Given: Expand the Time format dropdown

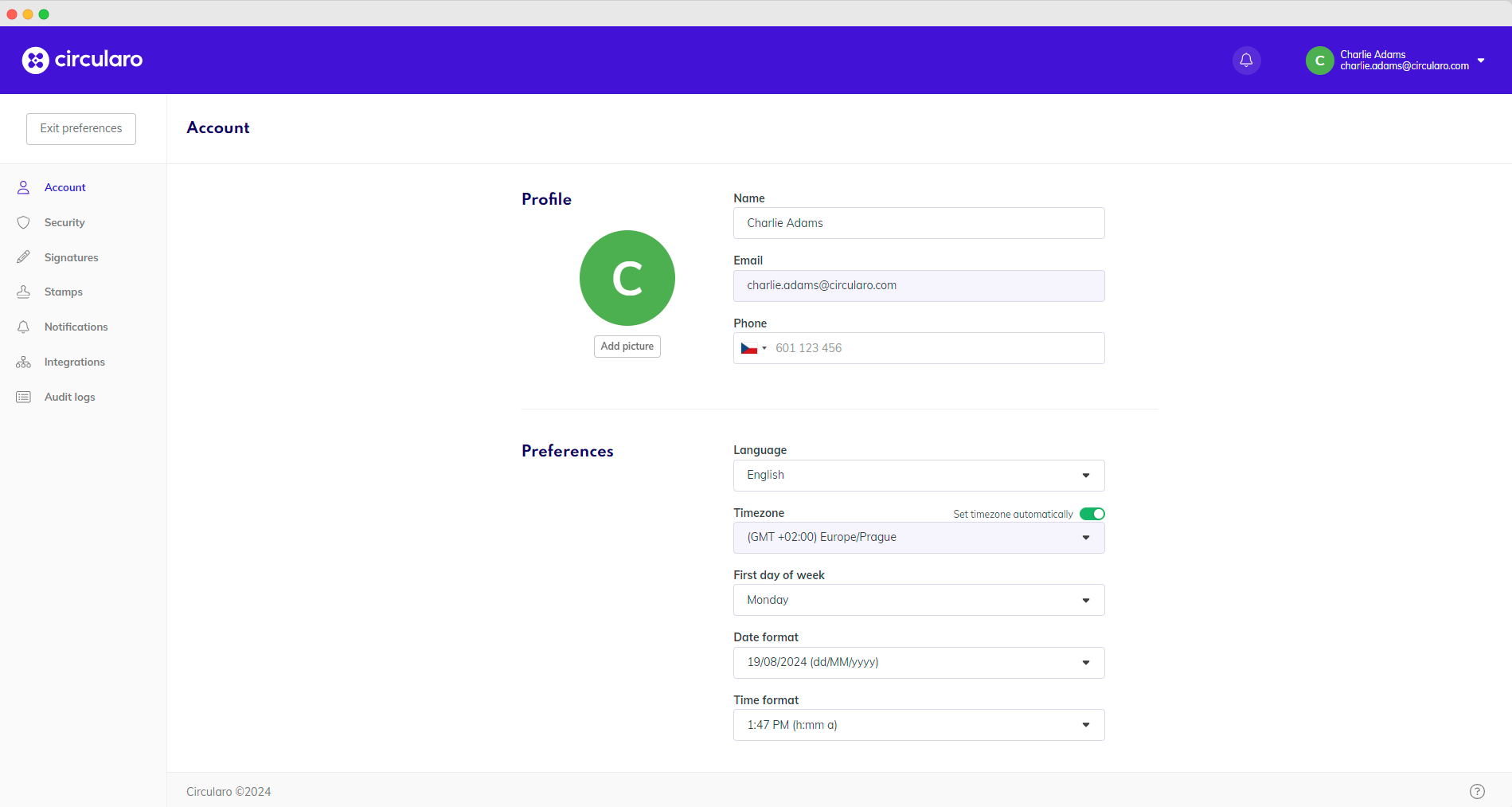Looking at the screenshot, I should coord(918,725).
